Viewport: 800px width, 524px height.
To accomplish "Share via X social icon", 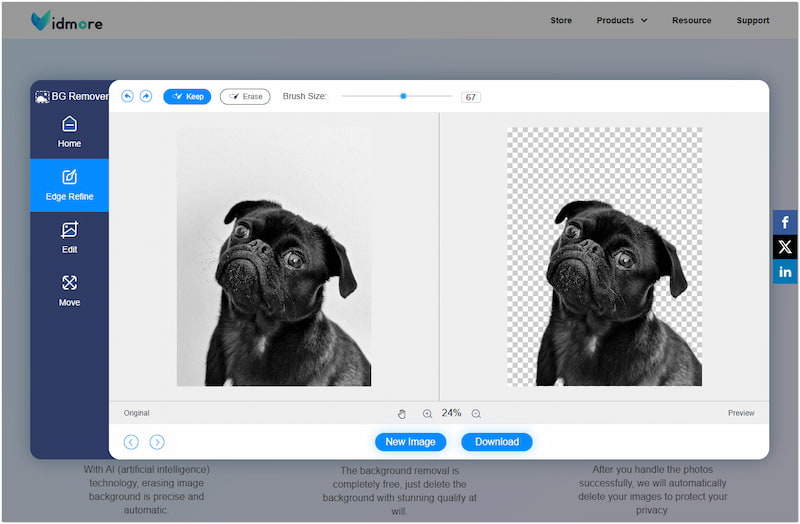I will [x=785, y=247].
